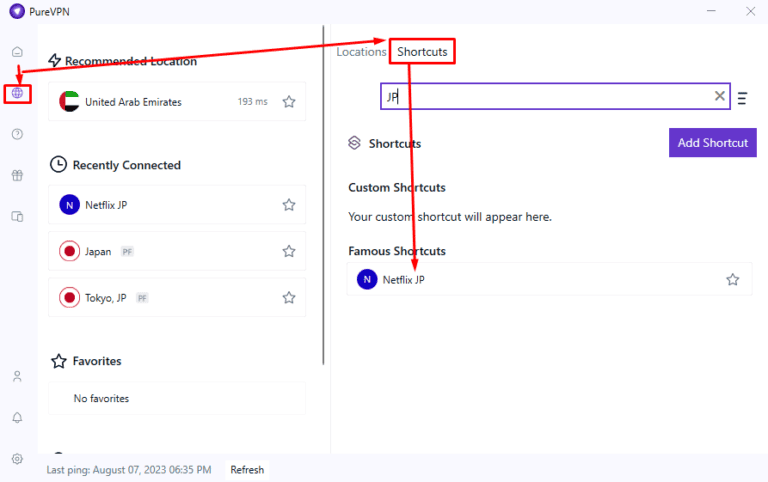Screen dimensions: 768x482
Task: Click the PureVPN logo in title bar
Action: 17,11
